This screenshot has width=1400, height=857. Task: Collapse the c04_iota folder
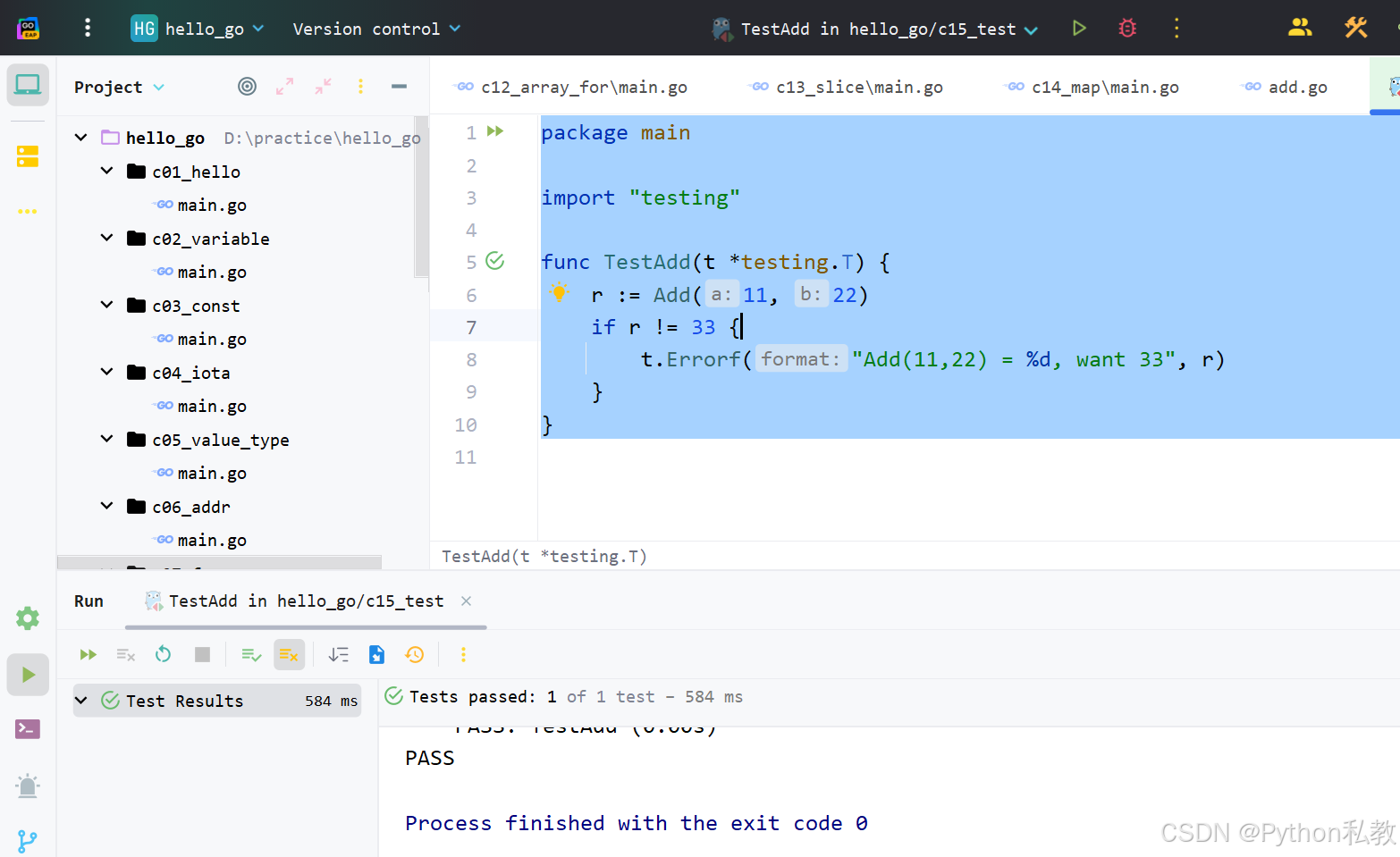pyautogui.click(x=107, y=372)
